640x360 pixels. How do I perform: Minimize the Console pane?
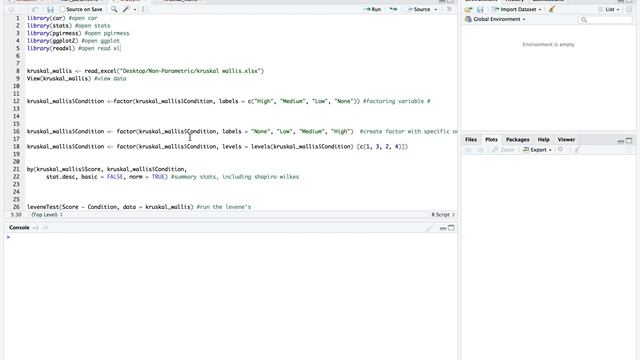click(x=443, y=228)
